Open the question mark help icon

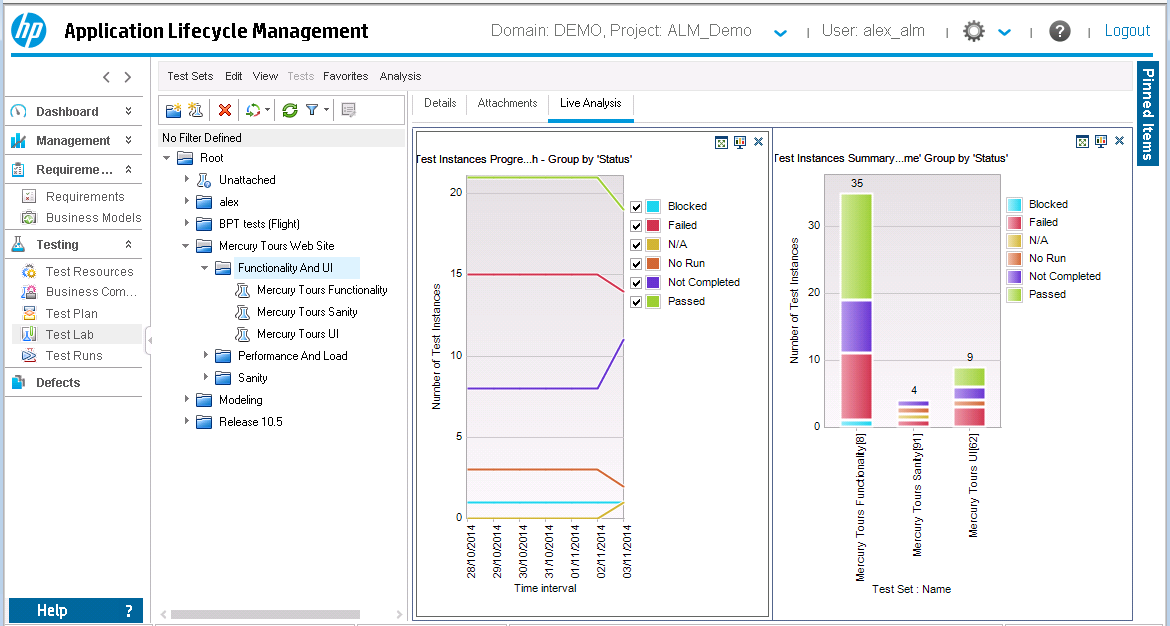click(1060, 31)
